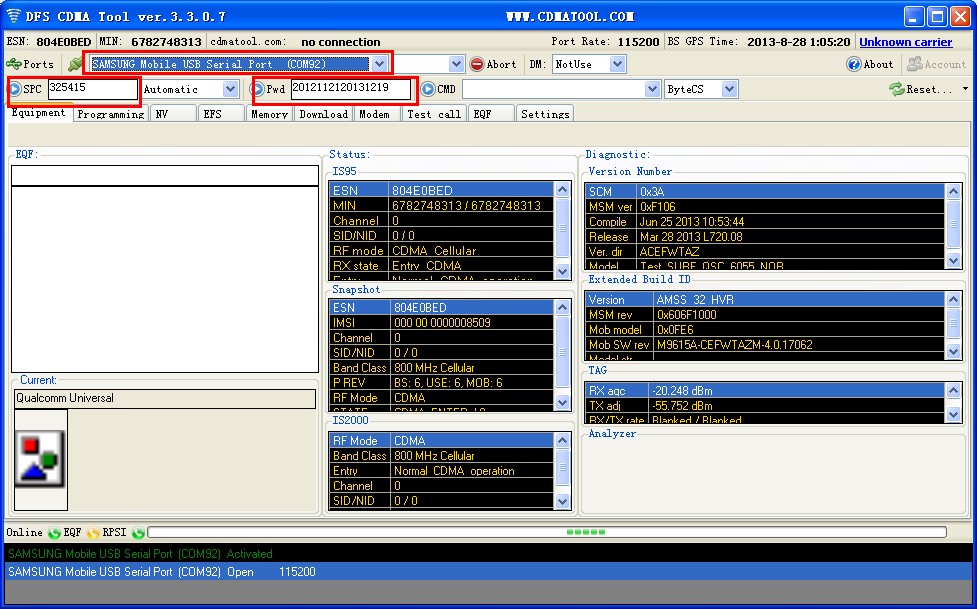Click the green progress bar indicator
Image resolution: width=977 pixels, height=609 pixels.
pyautogui.click(x=586, y=532)
